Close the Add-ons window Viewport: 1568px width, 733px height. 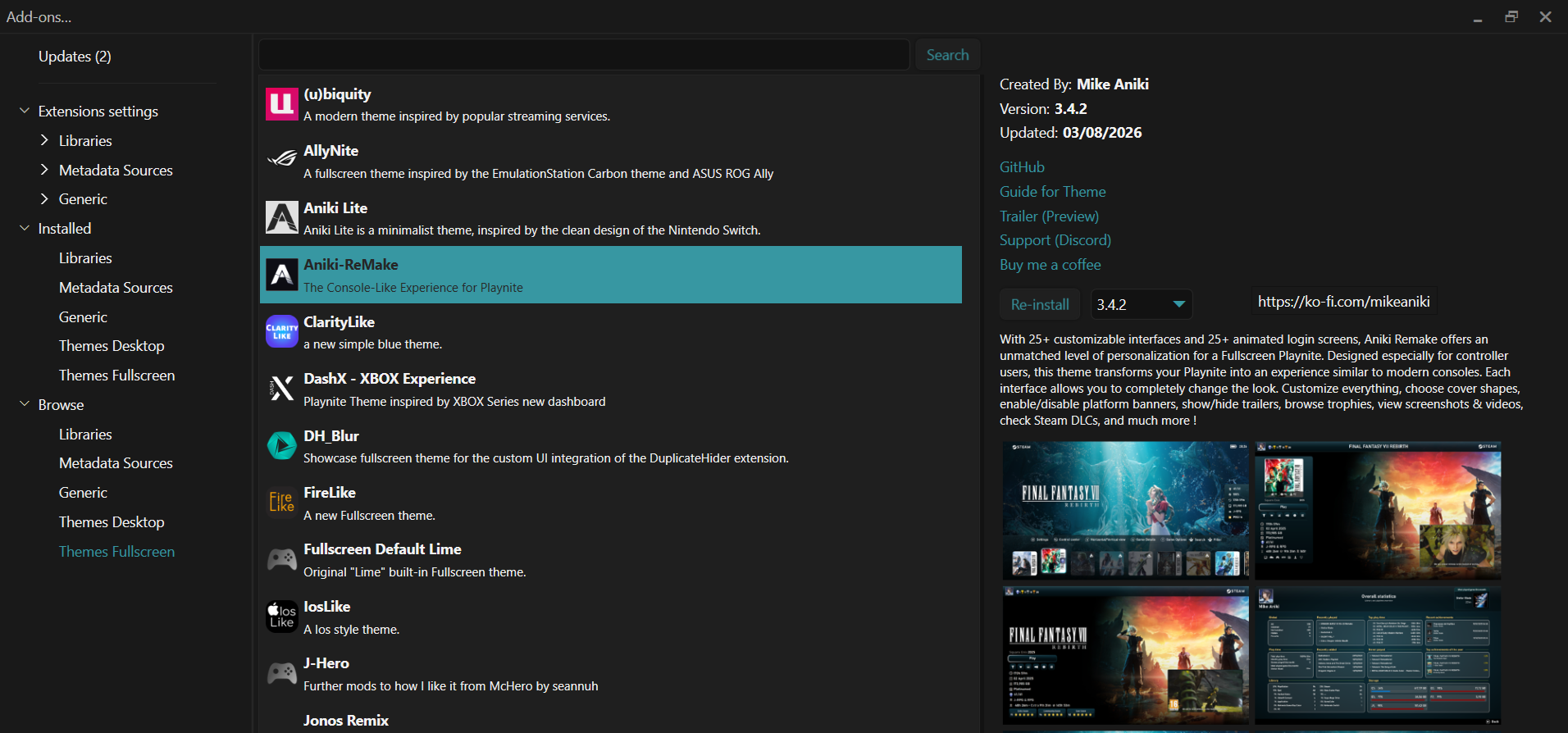(1545, 16)
